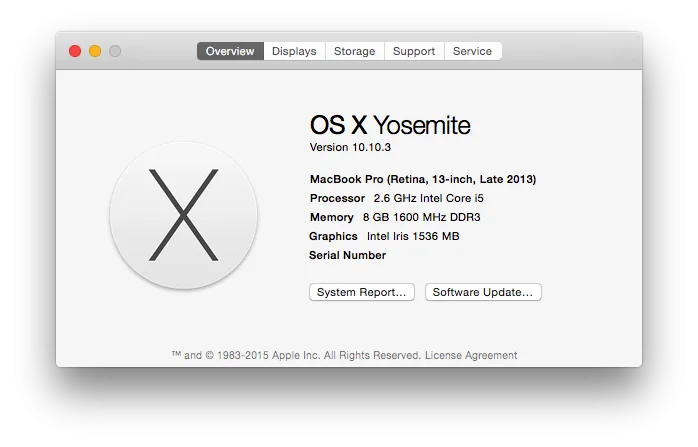Open the License Agreement link
The height and width of the screenshot is (447, 698).
[471, 355]
